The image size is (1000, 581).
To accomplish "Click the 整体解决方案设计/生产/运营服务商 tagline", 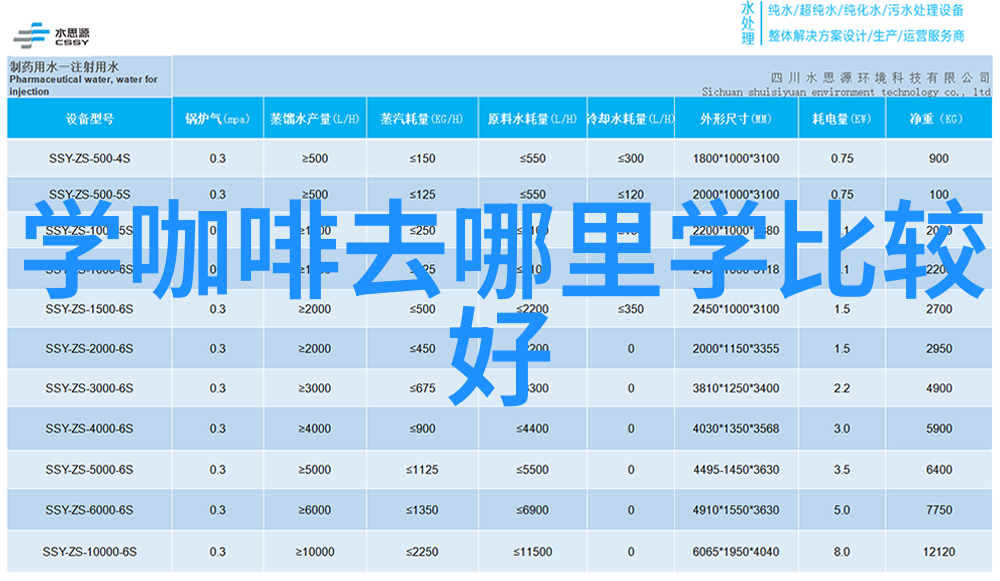I will [x=865, y=36].
